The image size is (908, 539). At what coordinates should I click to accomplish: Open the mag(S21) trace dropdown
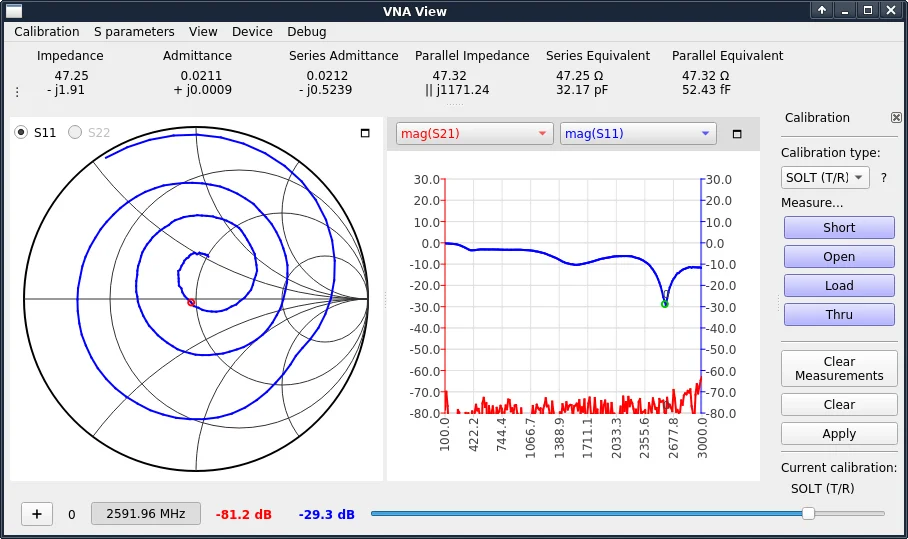474,134
